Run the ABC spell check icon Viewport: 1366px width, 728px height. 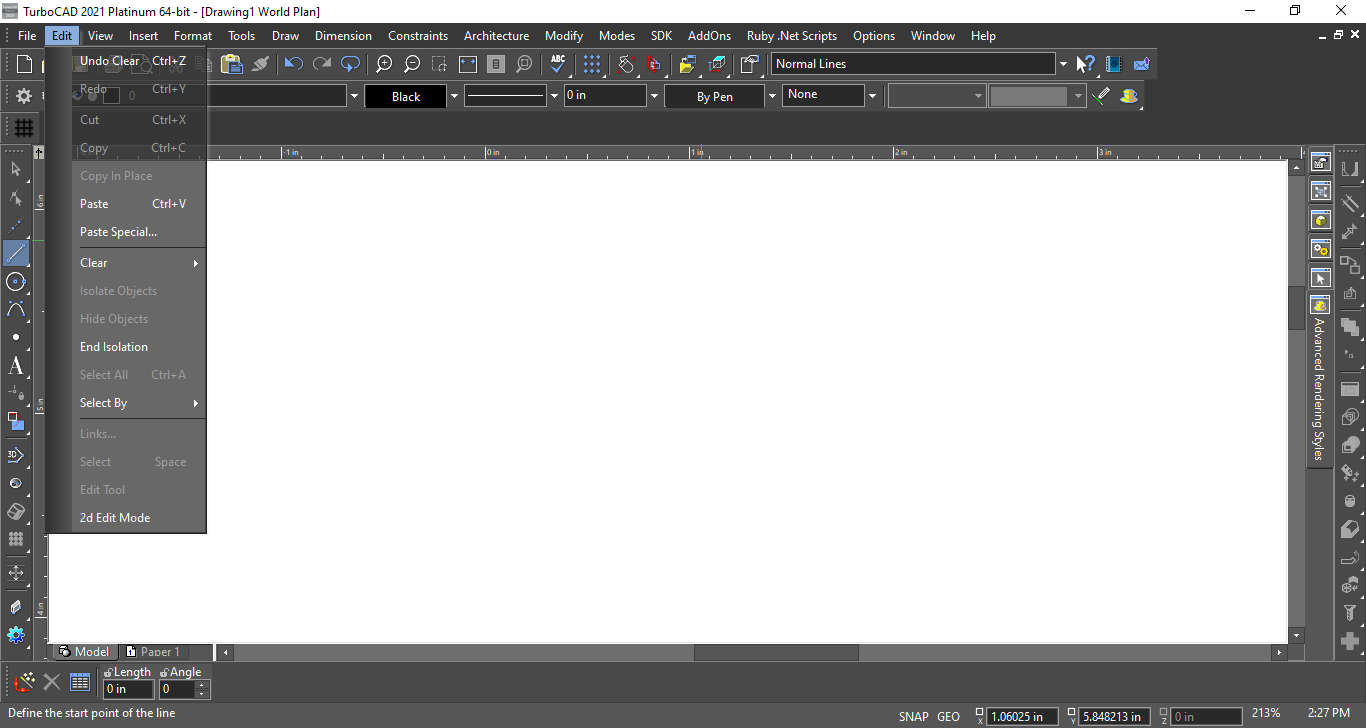558,64
